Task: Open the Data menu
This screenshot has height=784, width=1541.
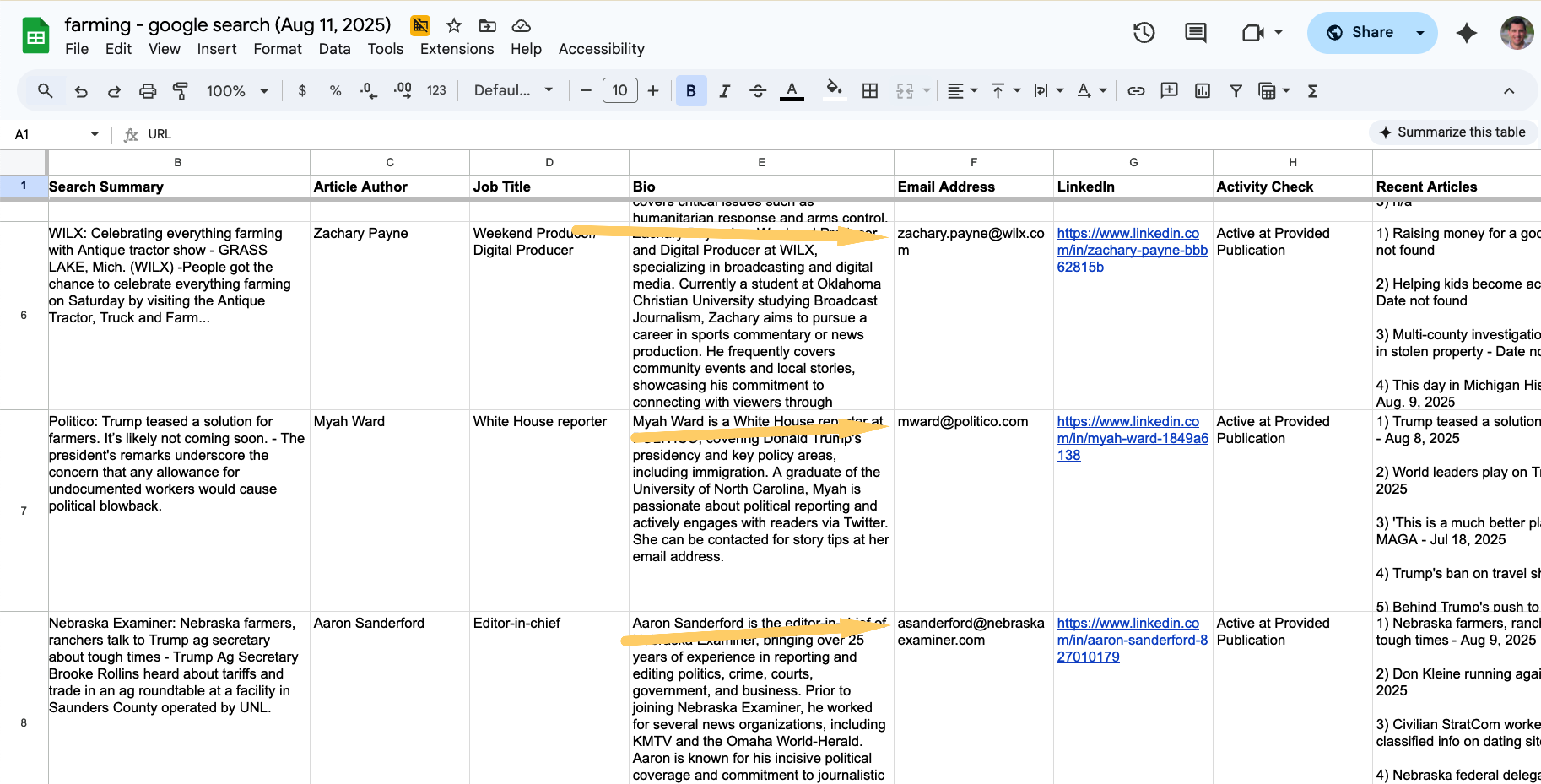Action: coord(334,49)
